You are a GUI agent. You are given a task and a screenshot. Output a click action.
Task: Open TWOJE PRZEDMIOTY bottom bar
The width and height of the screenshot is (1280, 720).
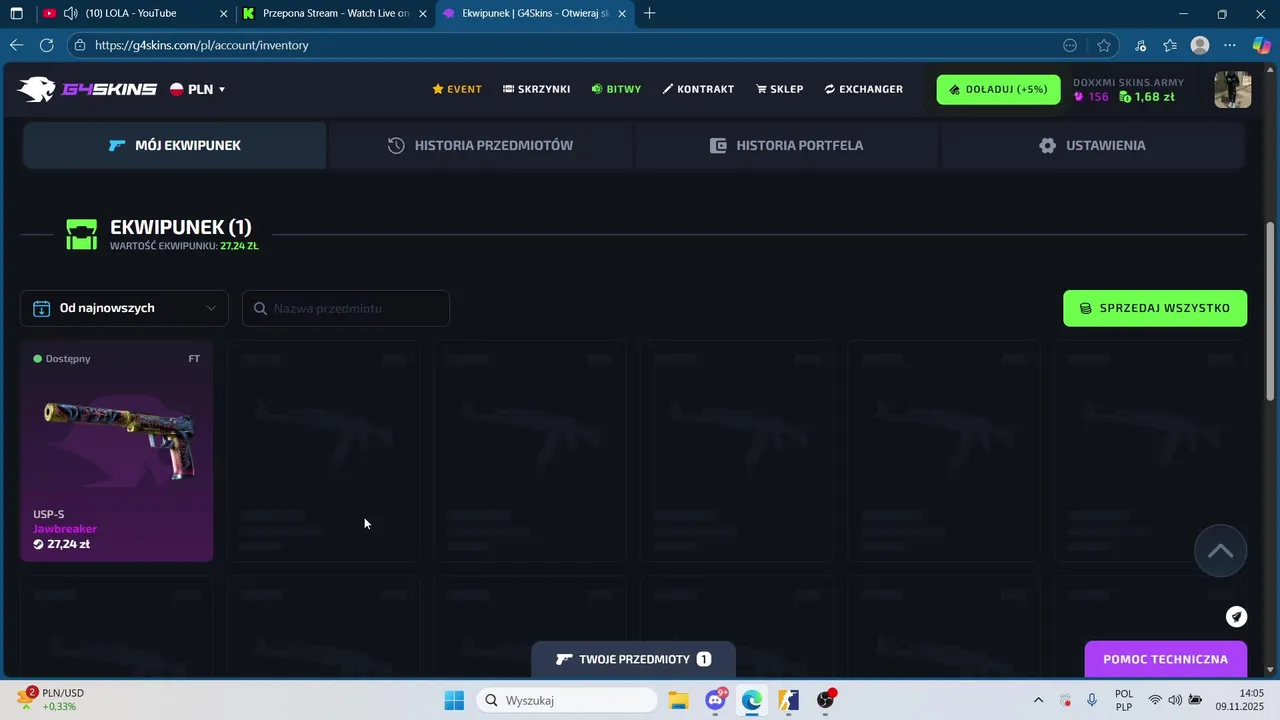pos(633,659)
